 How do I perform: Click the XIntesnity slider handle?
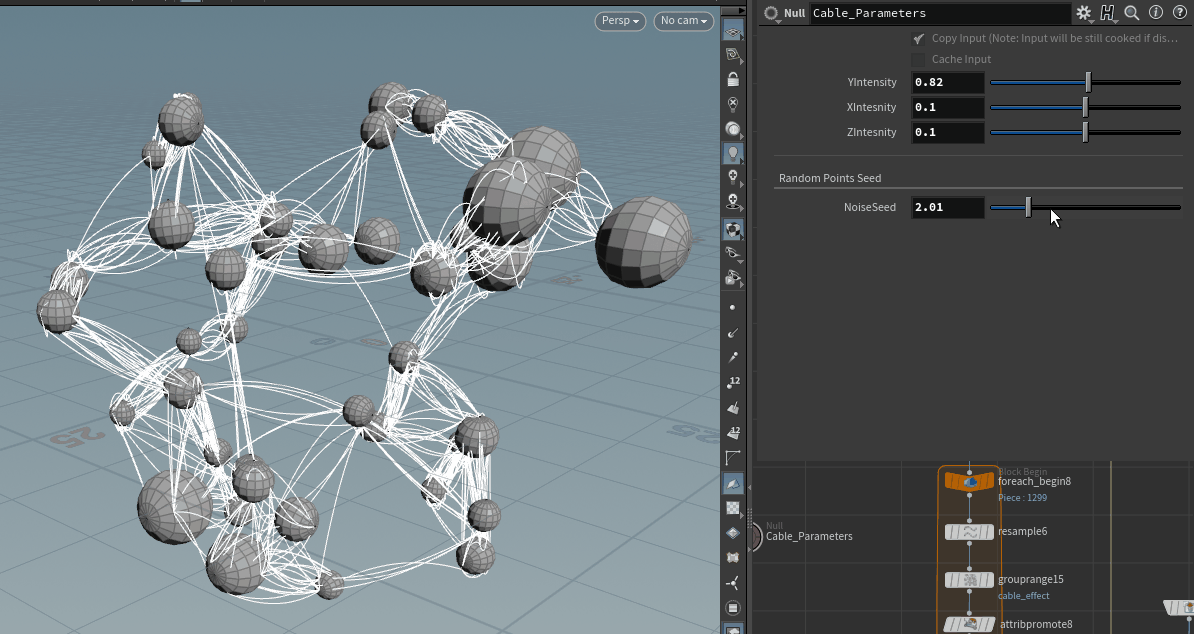pyautogui.click(x=1085, y=107)
